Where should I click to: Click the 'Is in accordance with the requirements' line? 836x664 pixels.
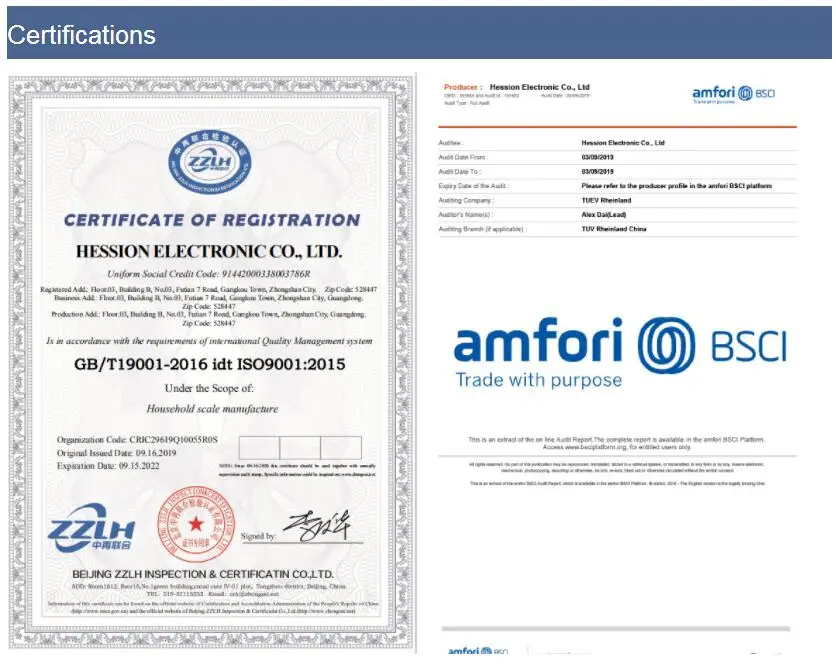(209, 341)
